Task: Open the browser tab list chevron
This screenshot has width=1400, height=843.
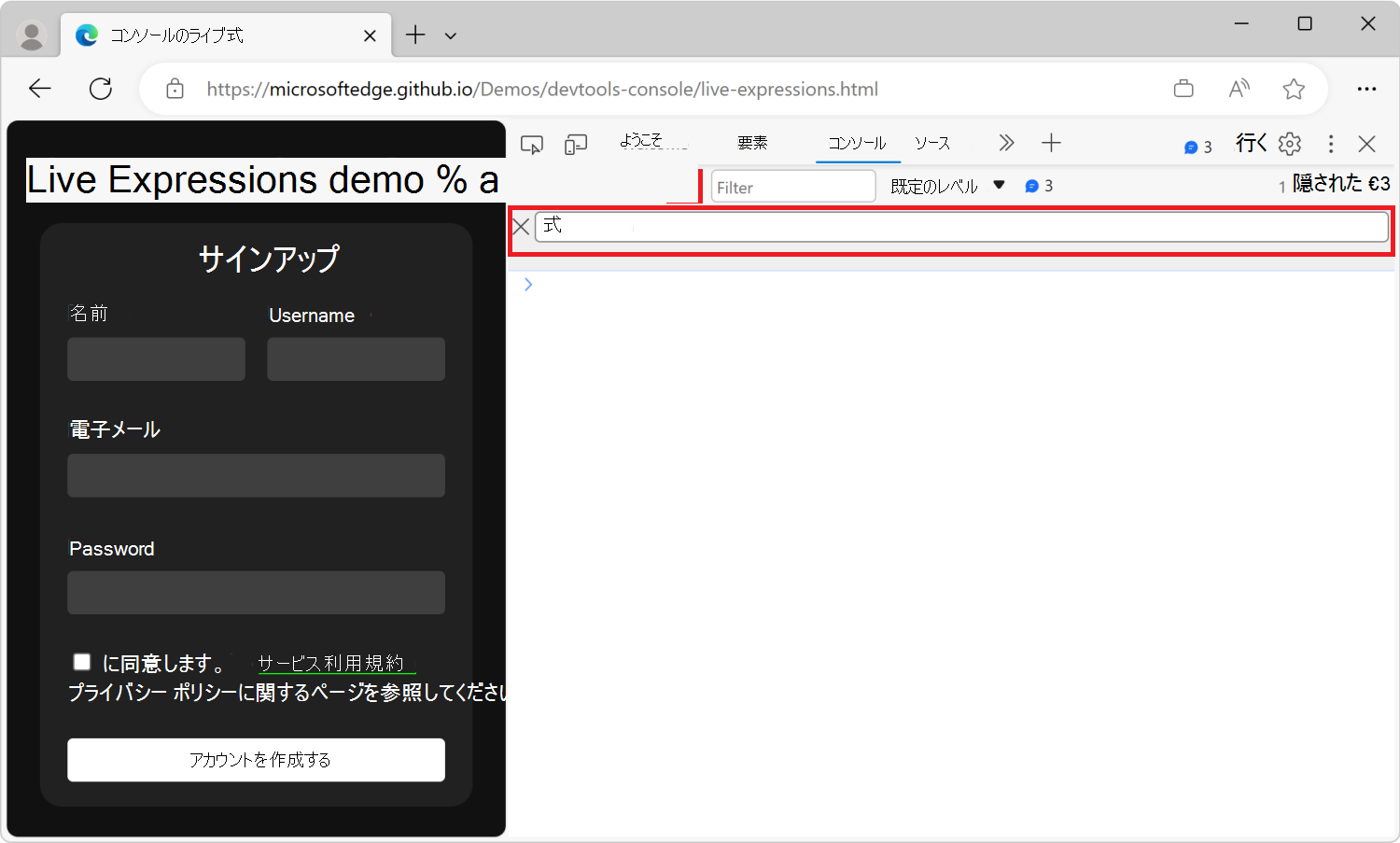Action: coord(451,35)
